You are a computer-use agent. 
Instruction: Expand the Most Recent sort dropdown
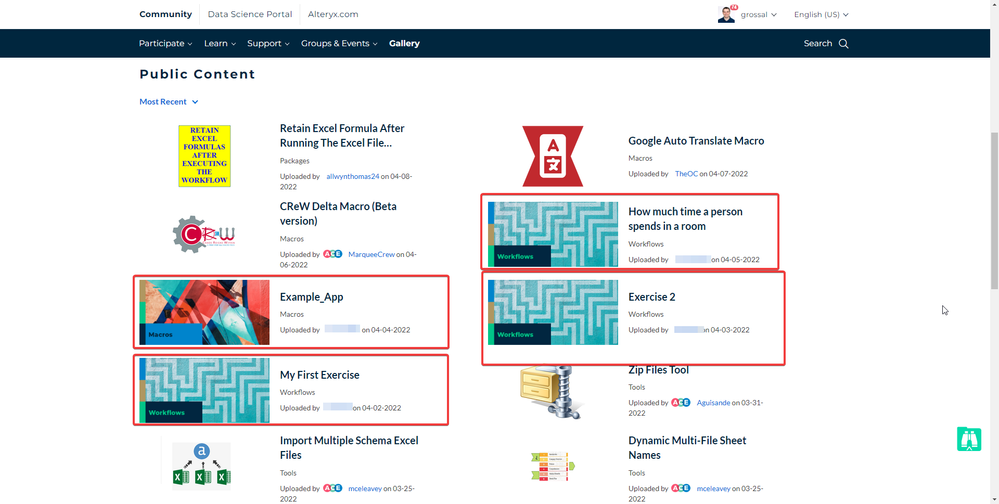169,102
